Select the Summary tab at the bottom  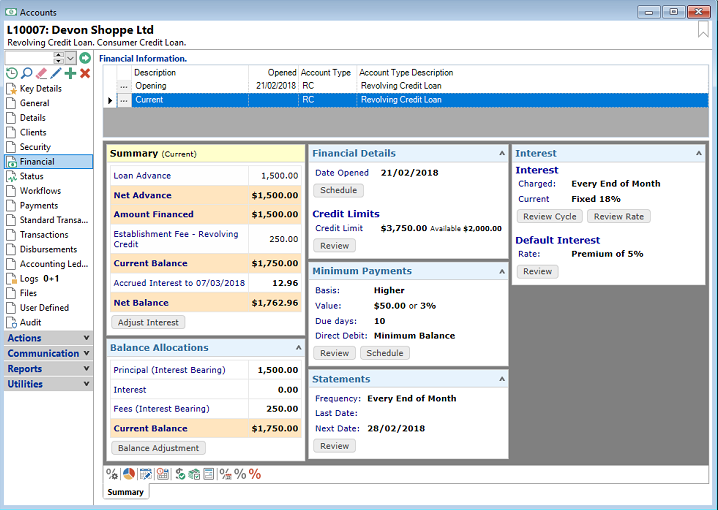(126, 492)
